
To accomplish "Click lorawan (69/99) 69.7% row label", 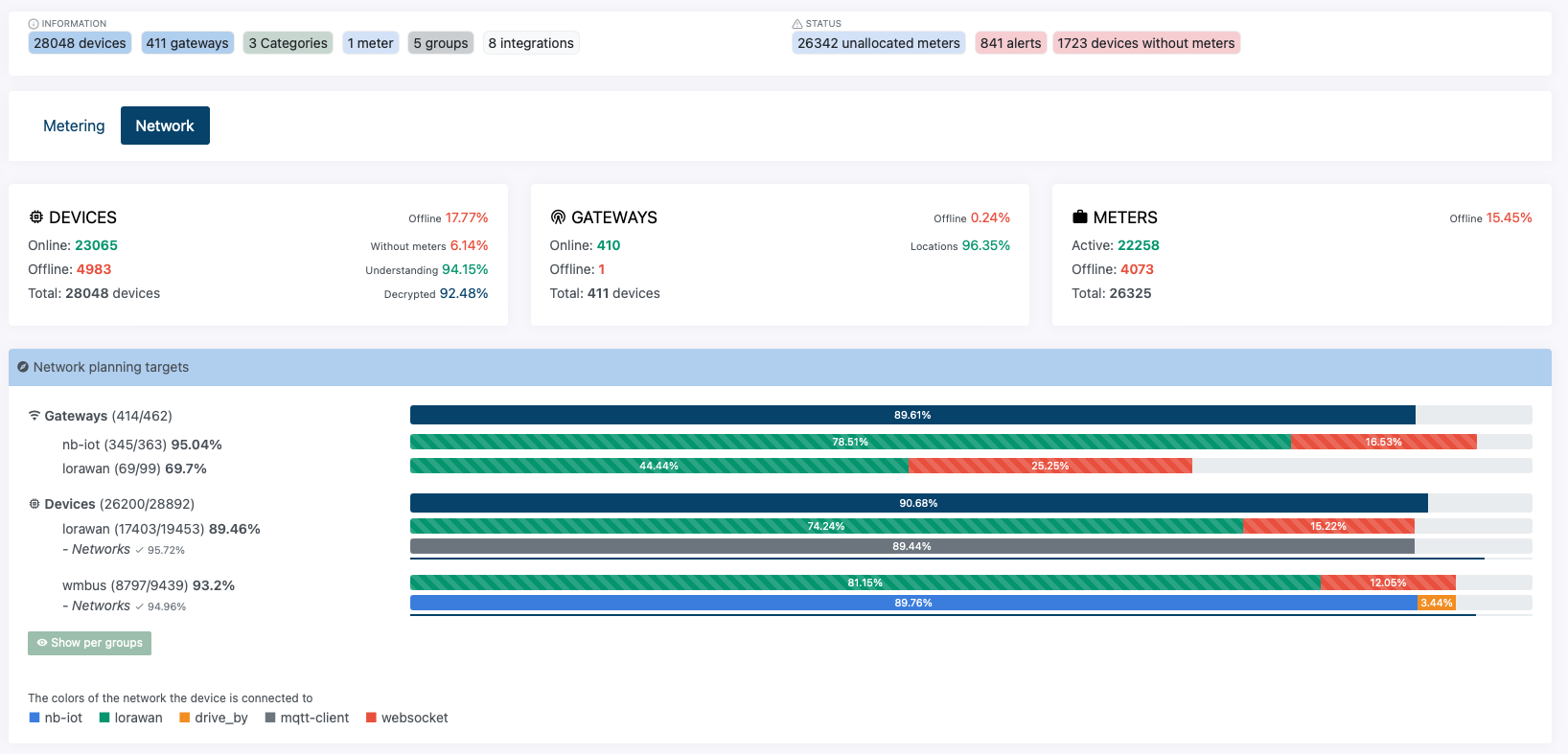I will pos(134,468).
